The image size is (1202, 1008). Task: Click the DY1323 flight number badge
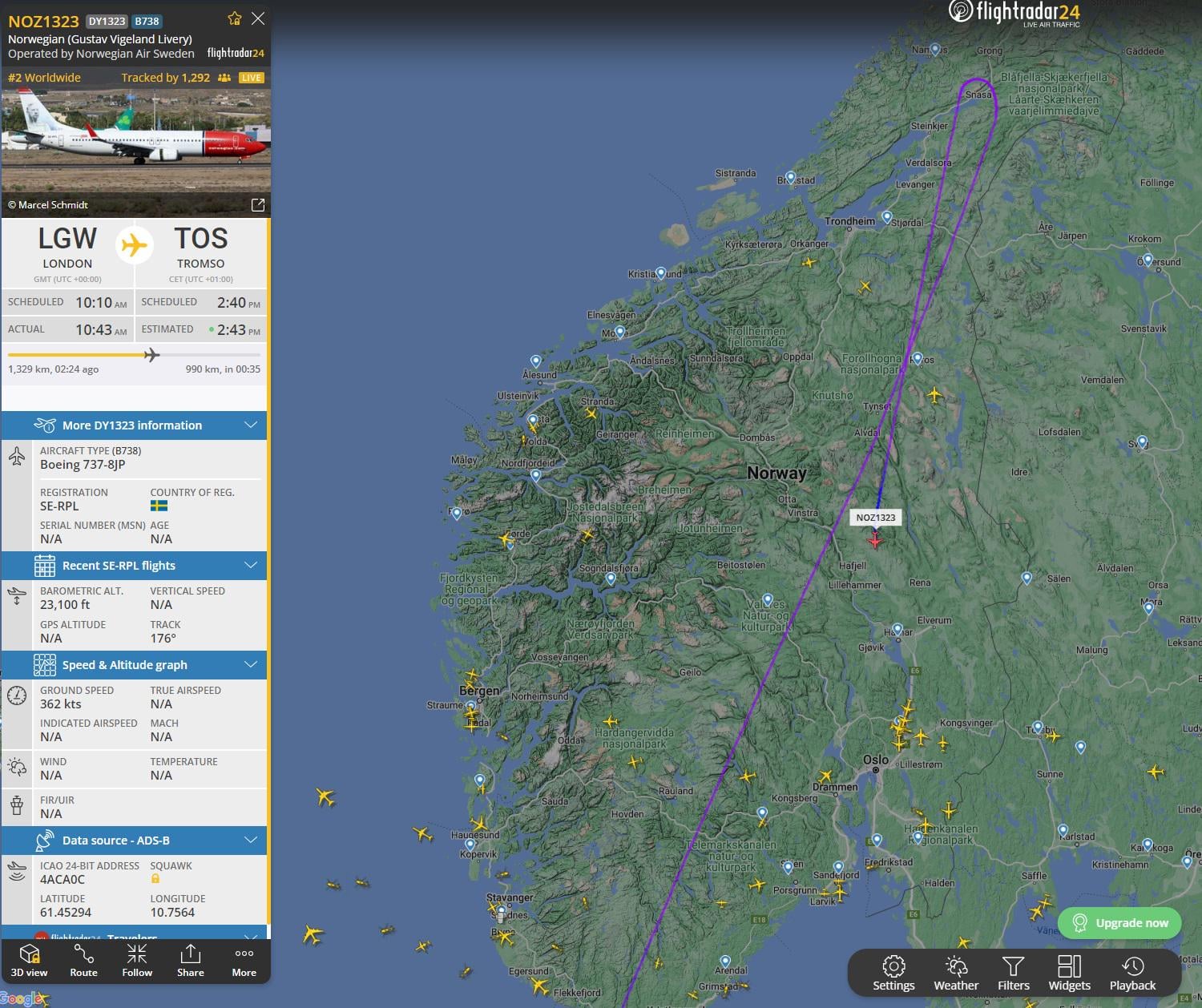[107, 22]
